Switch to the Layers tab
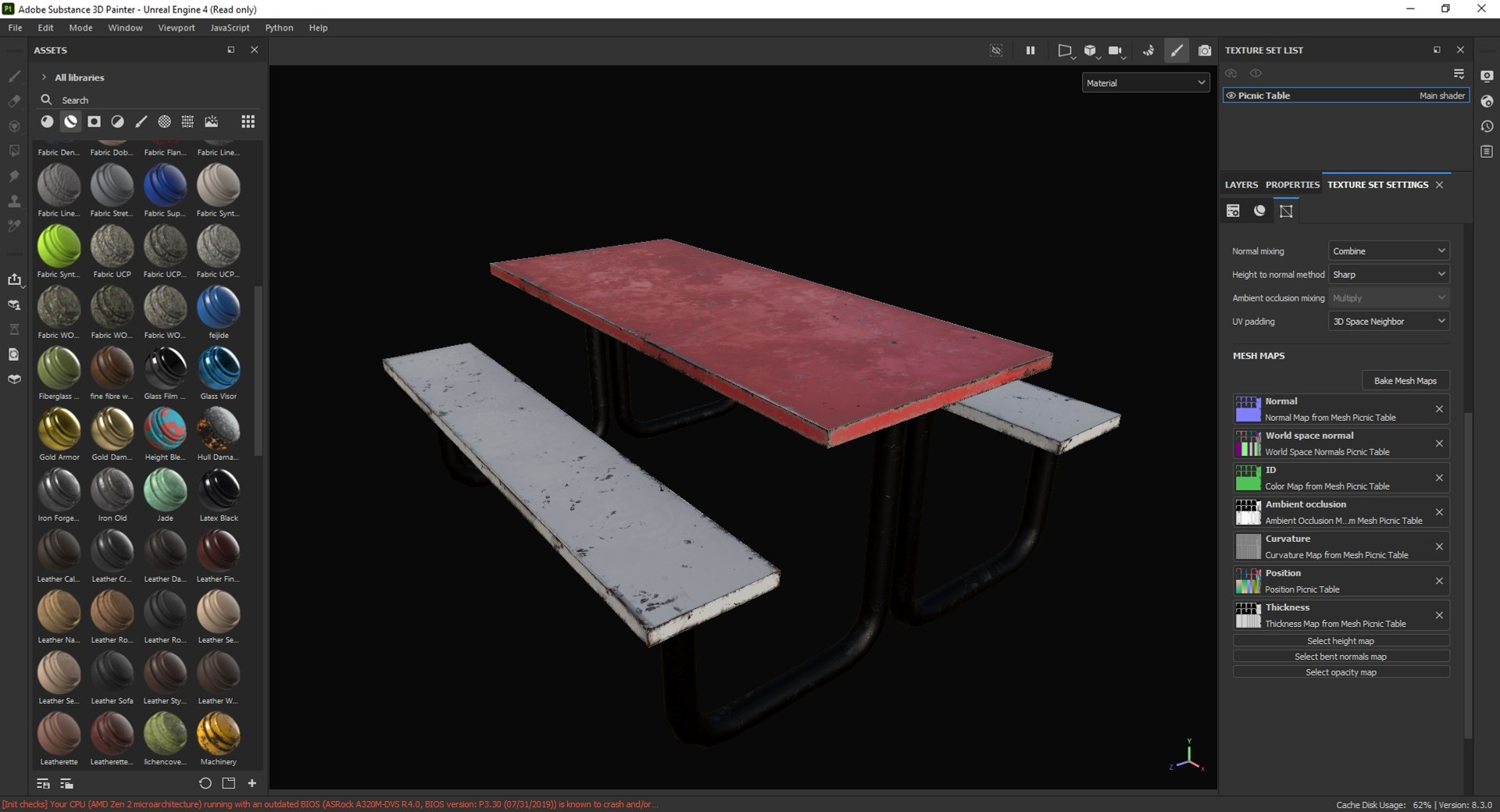Image resolution: width=1500 pixels, height=812 pixels. coord(1241,184)
